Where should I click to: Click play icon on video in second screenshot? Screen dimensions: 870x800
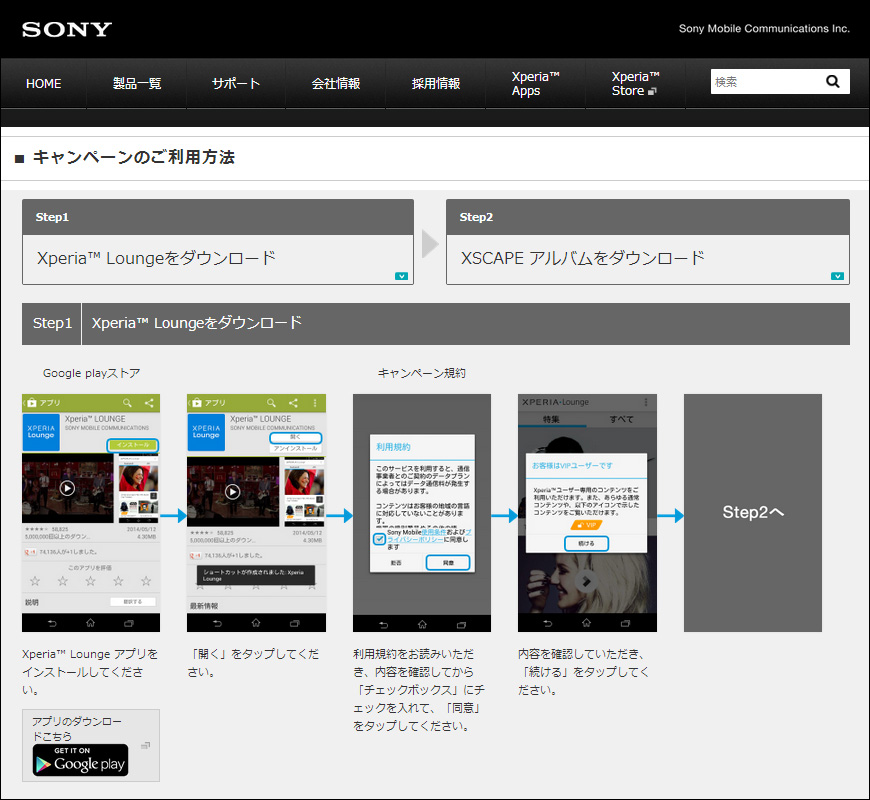[x=232, y=492]
